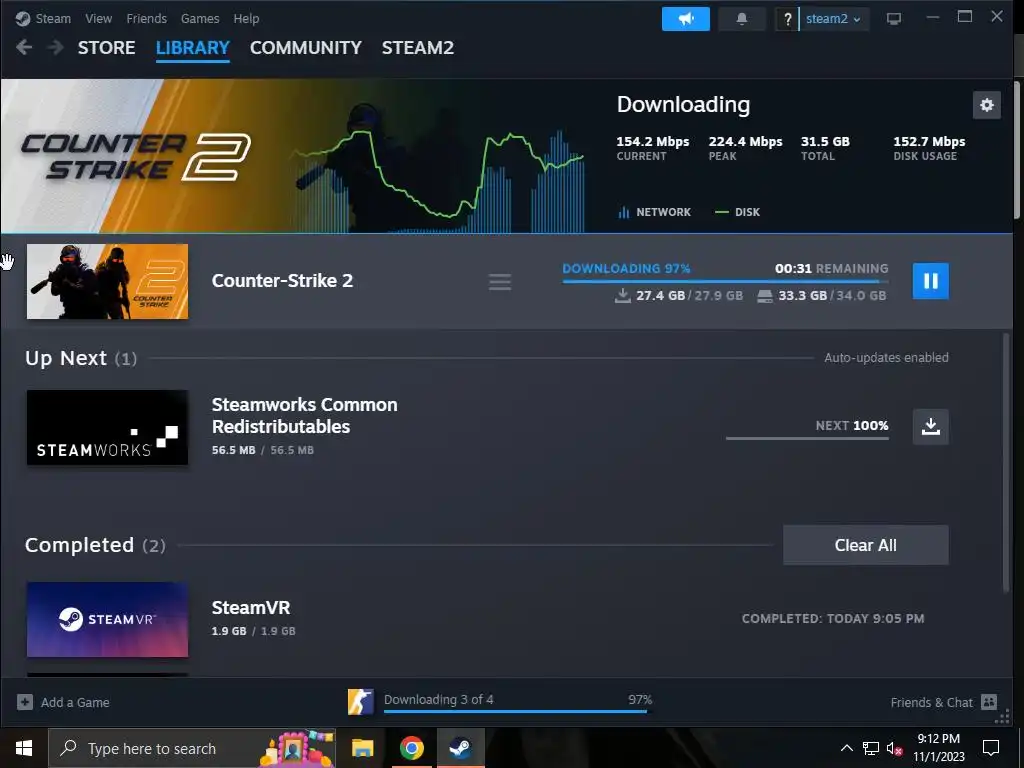Pause the Counter-Strike 2 download
1024x768 pixels.
pyautogui.click(x=930, y=281)
